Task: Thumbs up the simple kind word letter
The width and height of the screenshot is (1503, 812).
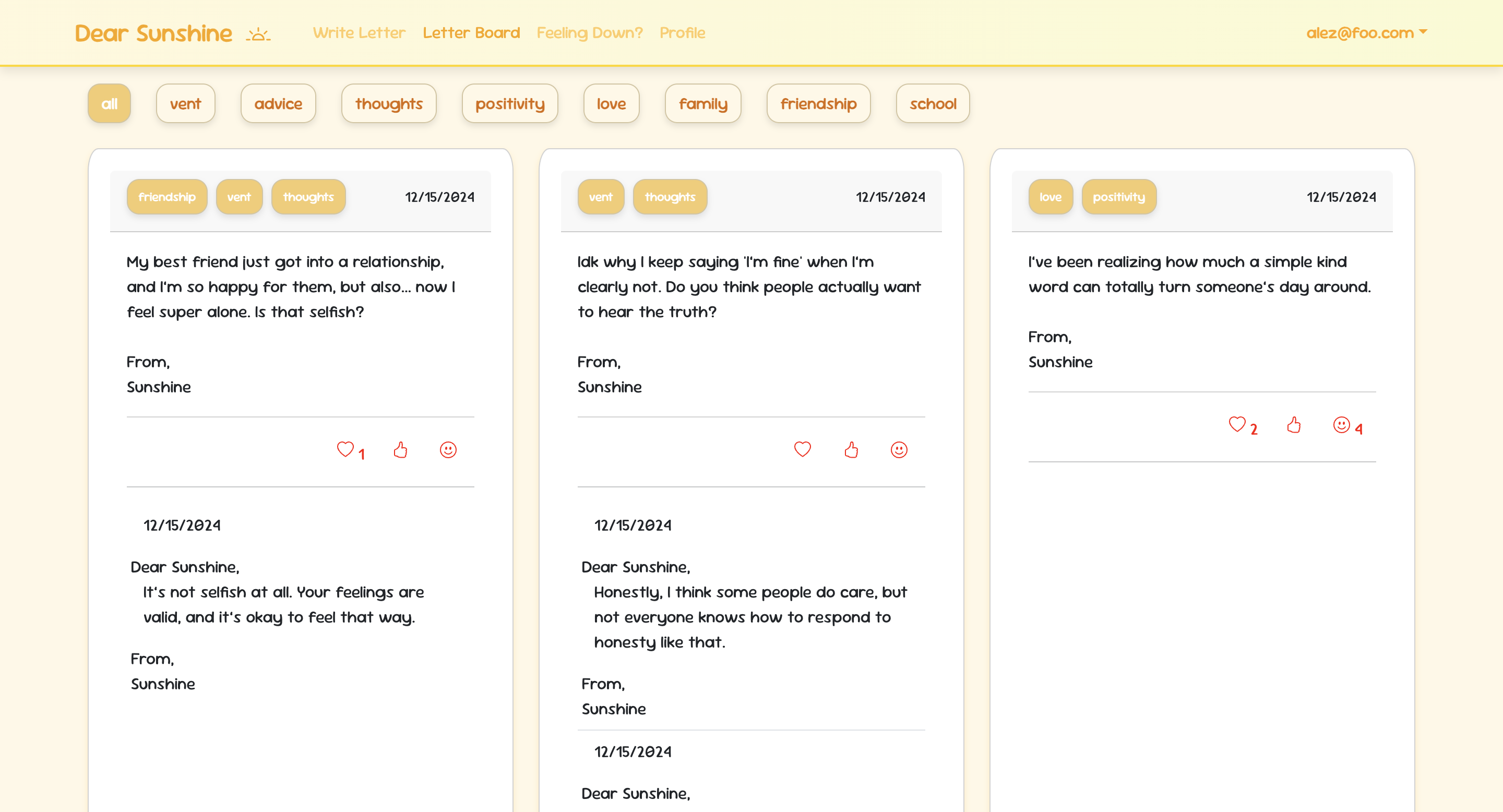Action: point(1294,425)
